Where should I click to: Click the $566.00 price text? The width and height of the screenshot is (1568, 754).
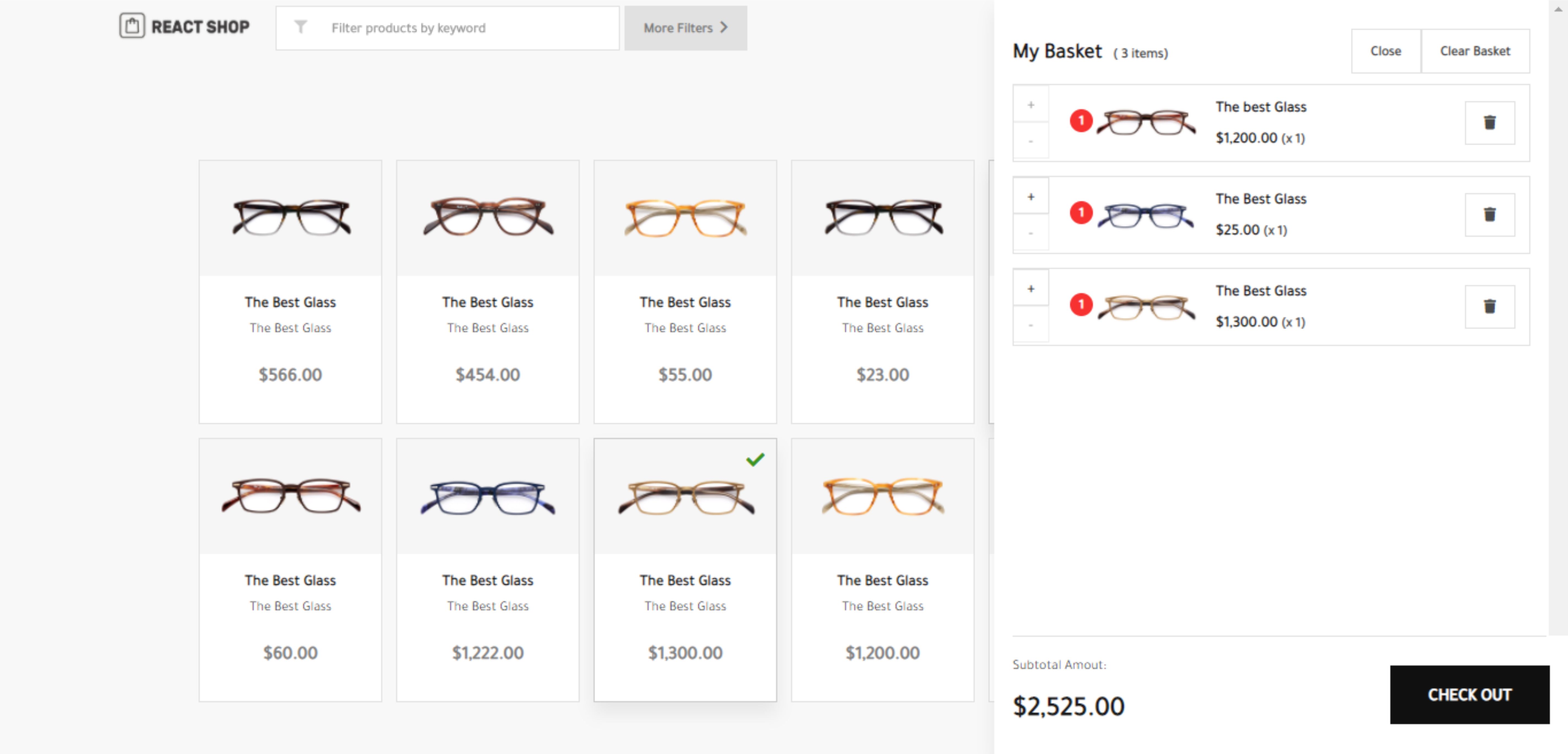click(290, 375)
